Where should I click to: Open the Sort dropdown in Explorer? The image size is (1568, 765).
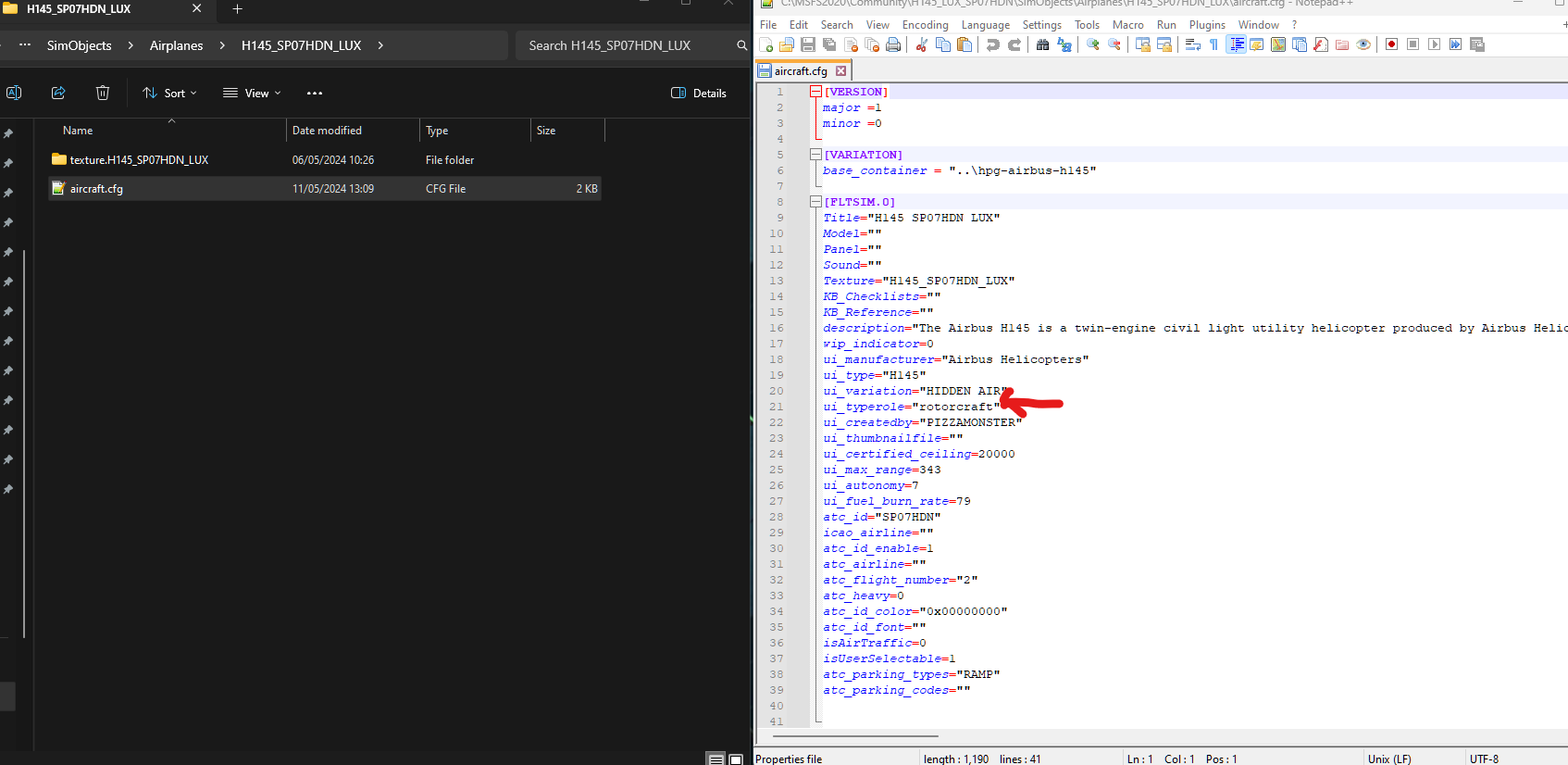point(169,93)
